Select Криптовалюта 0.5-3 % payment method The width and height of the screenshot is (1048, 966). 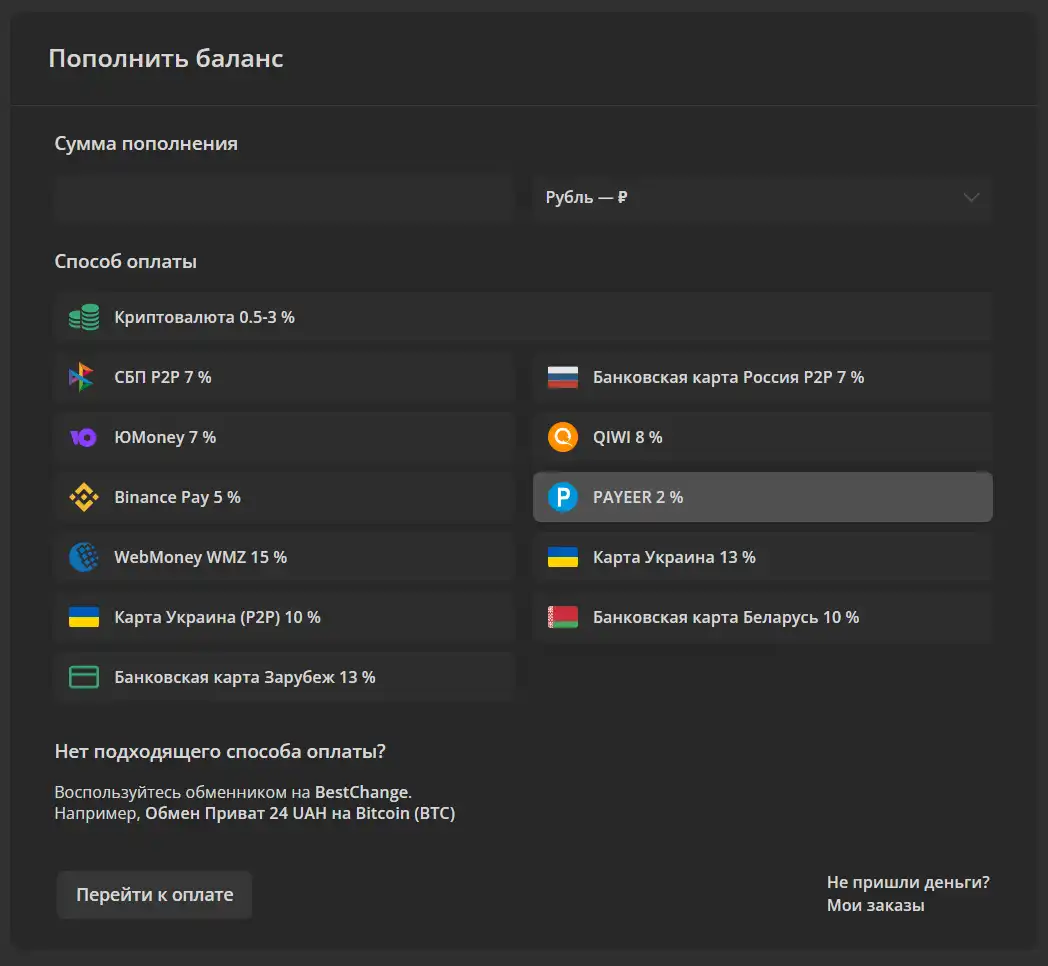point(523,317)
